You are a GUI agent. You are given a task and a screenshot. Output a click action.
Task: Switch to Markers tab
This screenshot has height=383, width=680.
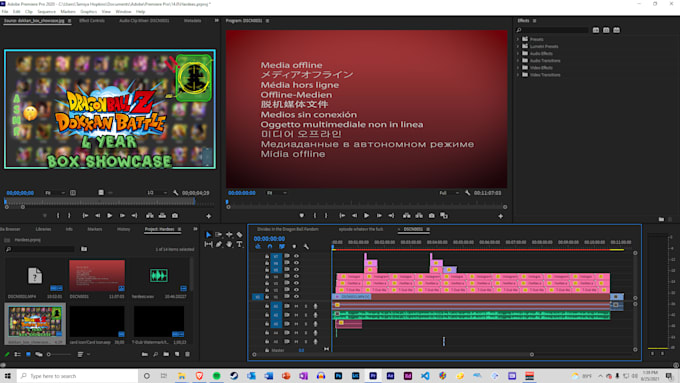tap(95, 229)
